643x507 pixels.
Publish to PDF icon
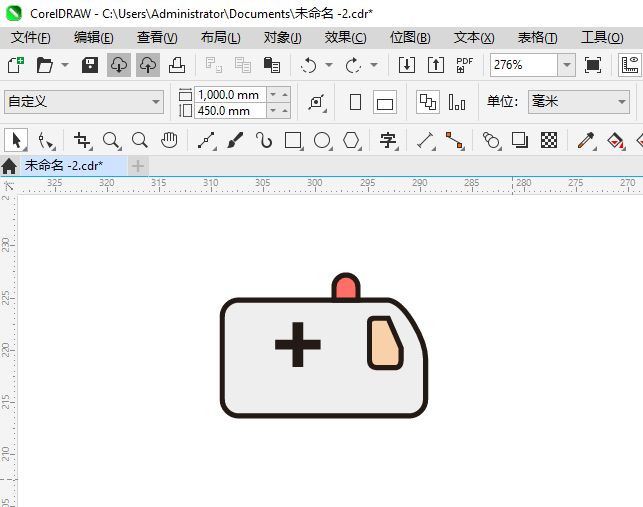pyautogui.click(x=465, y=65)
